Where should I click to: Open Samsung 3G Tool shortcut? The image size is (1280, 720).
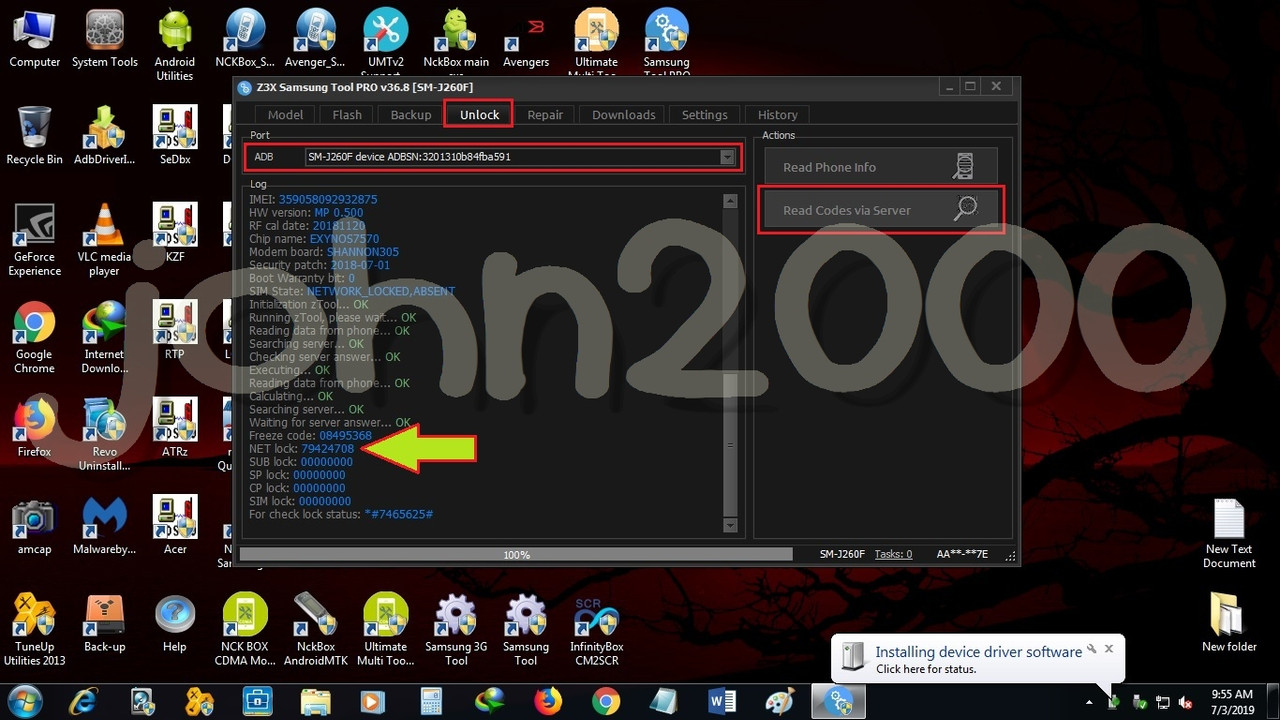pyautogui.click(x=455, y=630)
